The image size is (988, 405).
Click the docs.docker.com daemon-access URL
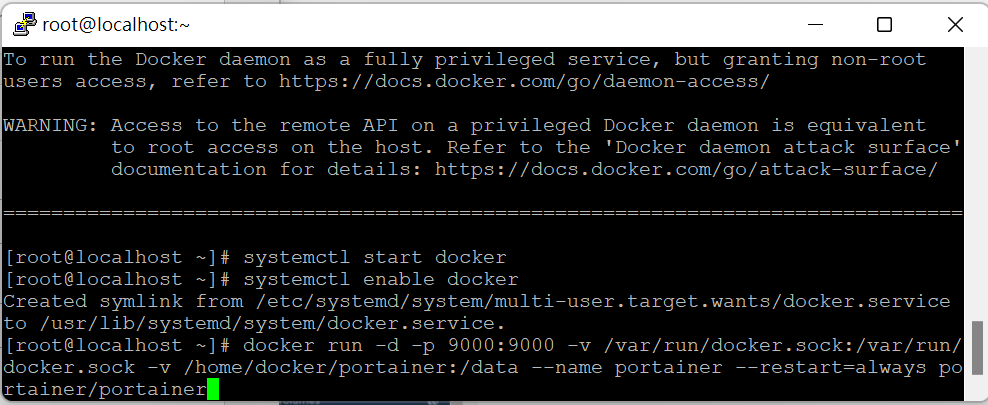[524, 81]
